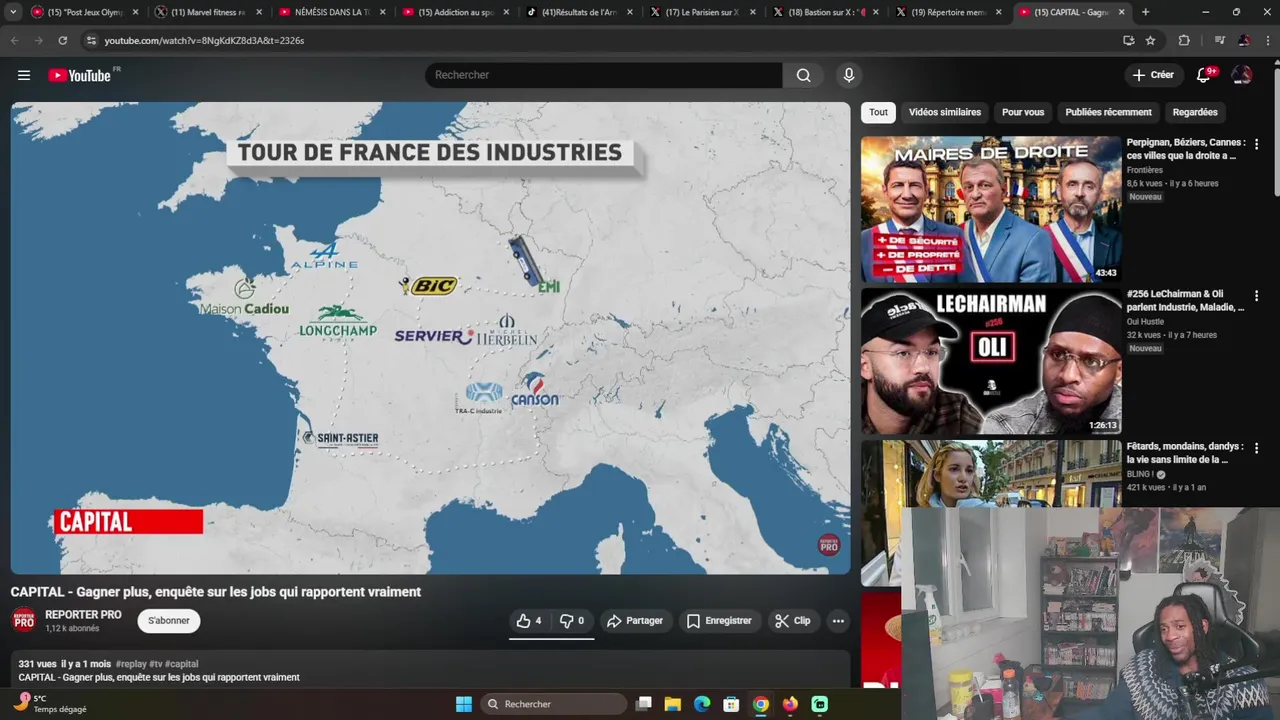Save video with Enregistrer button
This screenshot has width=1280, height=720.
(x=719, y=621)
